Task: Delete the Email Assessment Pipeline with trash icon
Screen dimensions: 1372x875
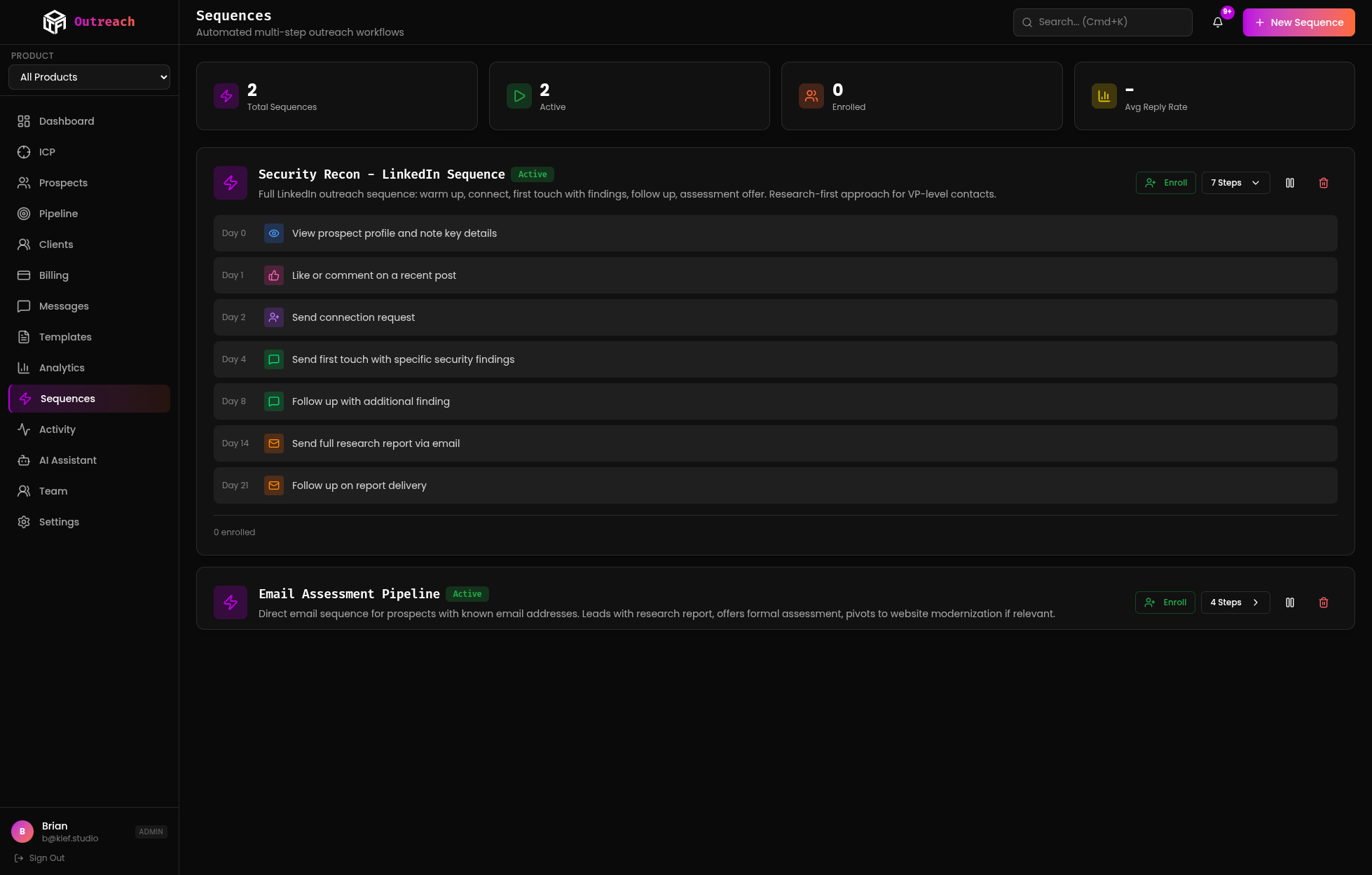Action: pos(1324,602)
